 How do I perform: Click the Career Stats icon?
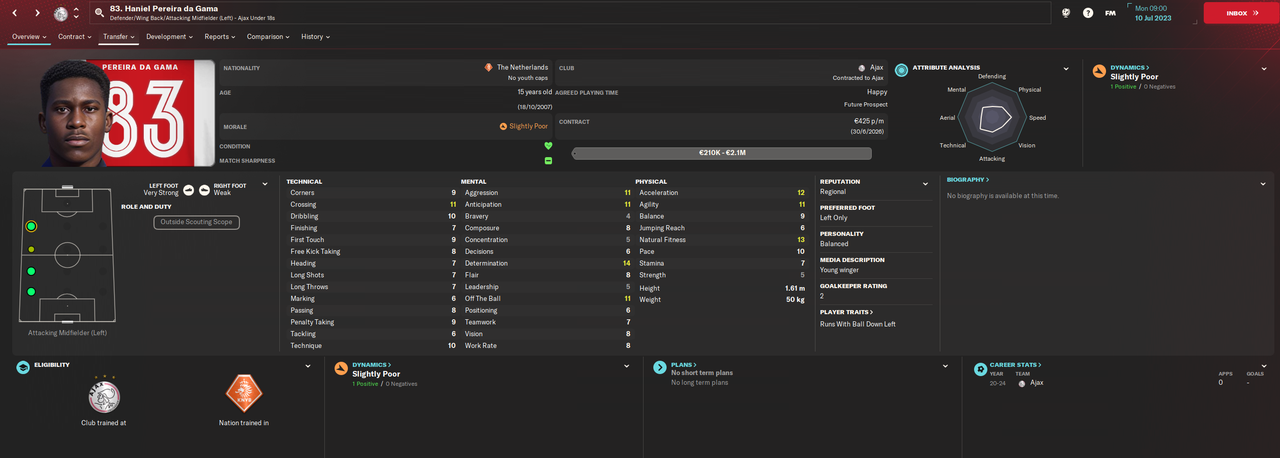tap(980, 368)
